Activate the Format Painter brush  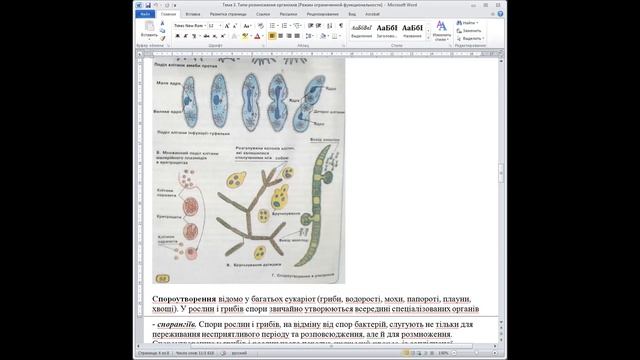(x=162, y=39)
